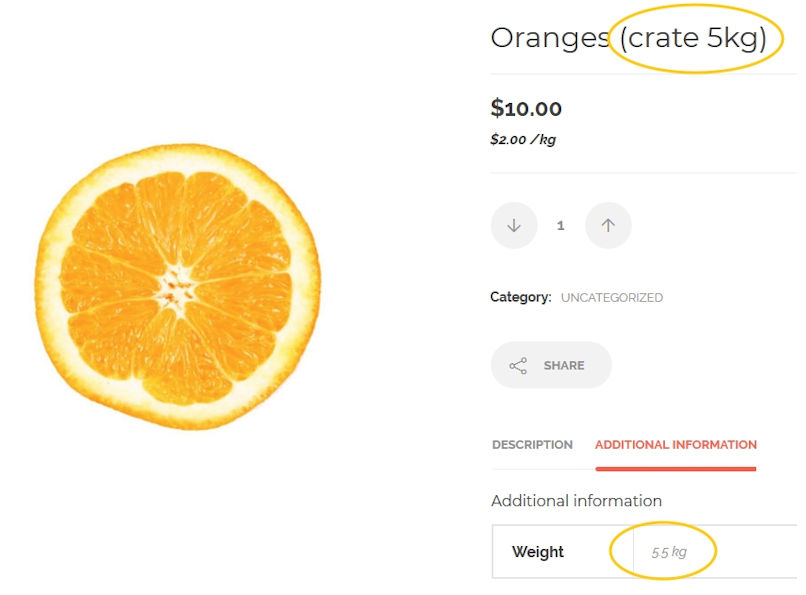This screenshot has width=806, height=595.
Task: Click the $10.00 product price
Action: point(526,108)
